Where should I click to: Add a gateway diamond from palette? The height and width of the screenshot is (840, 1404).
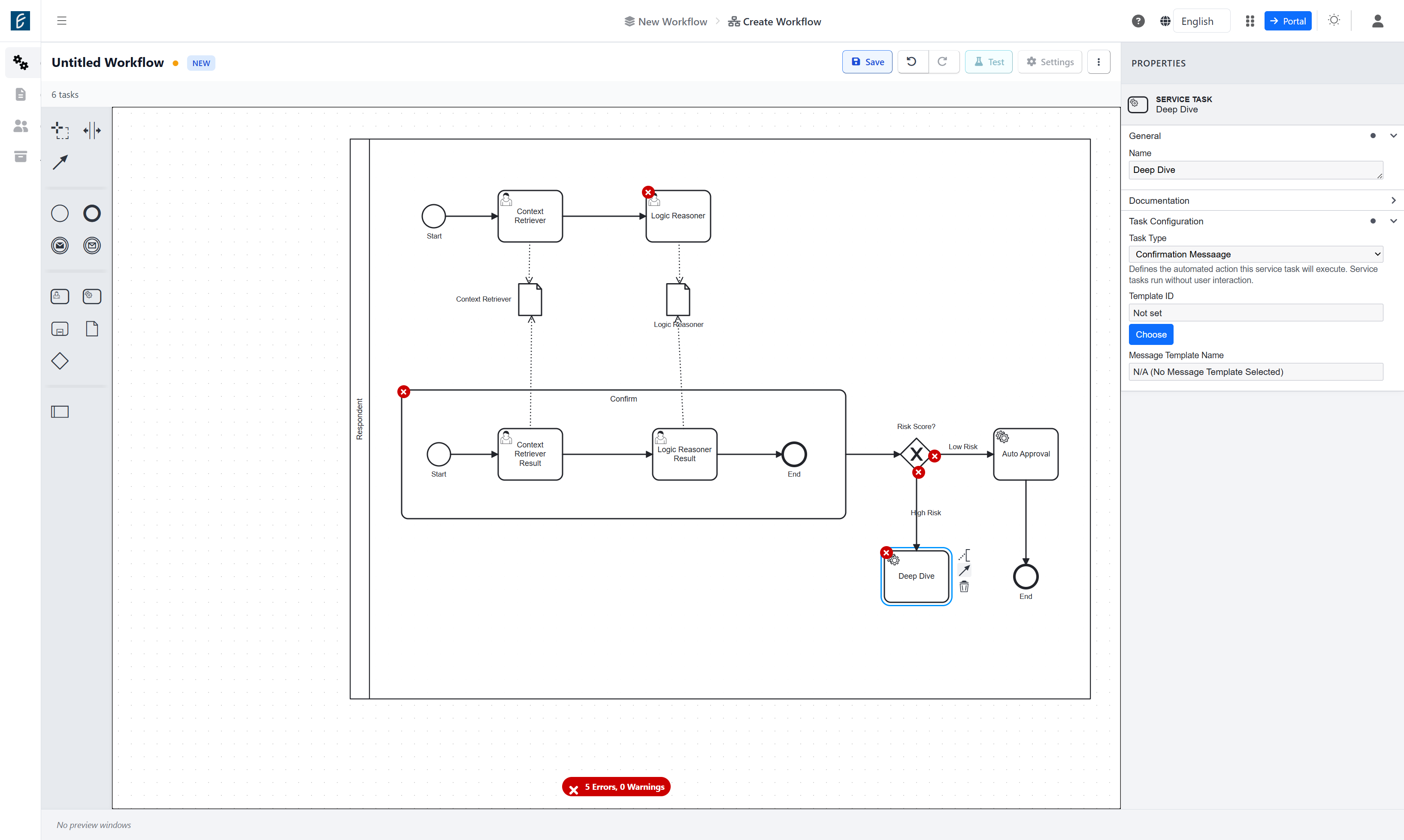60,361
